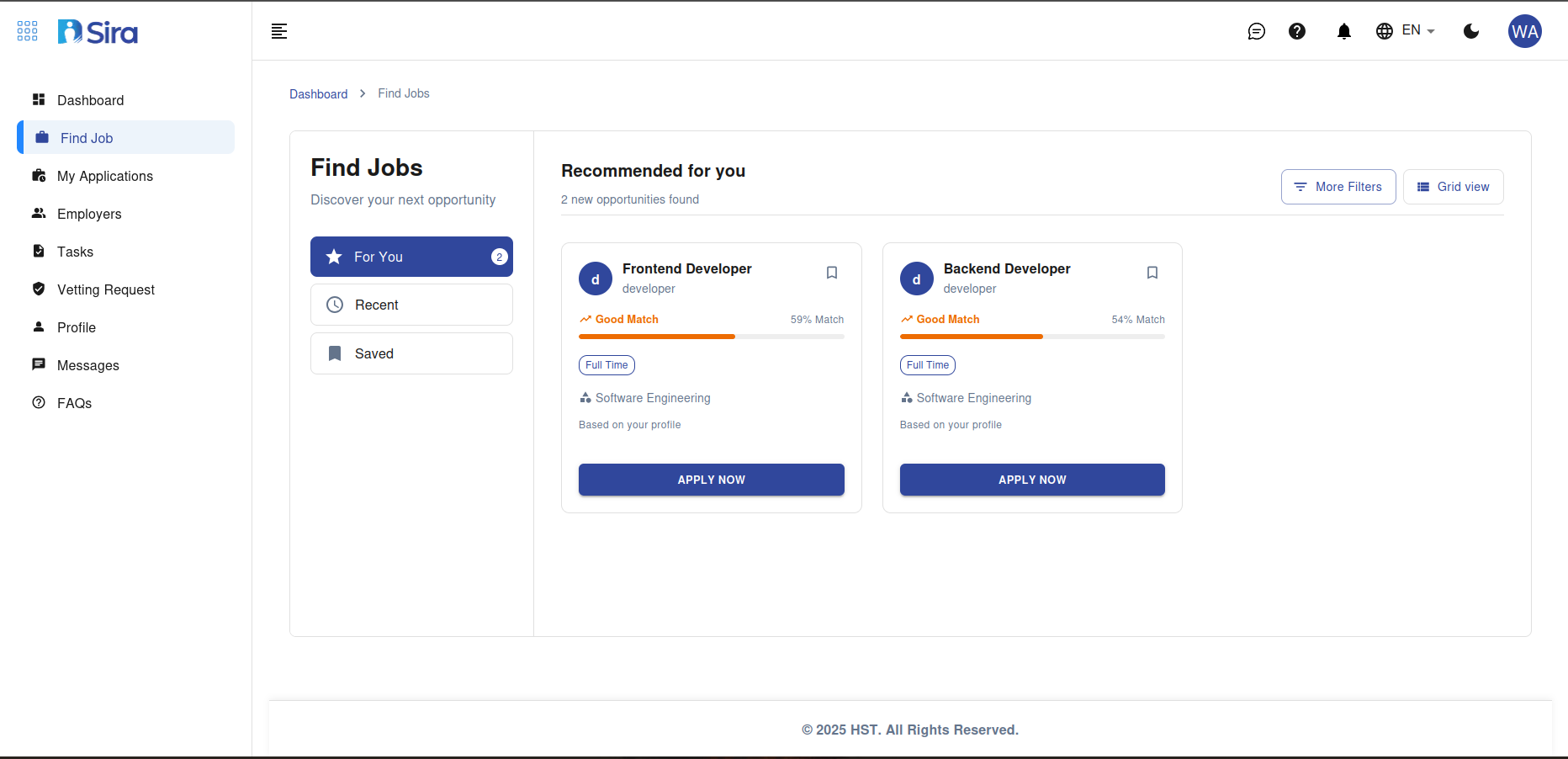Collapse the sidebar using the hamburger icon
Image resolution: width=1568 pixels, height=759 pixels.
pos(278,31)
